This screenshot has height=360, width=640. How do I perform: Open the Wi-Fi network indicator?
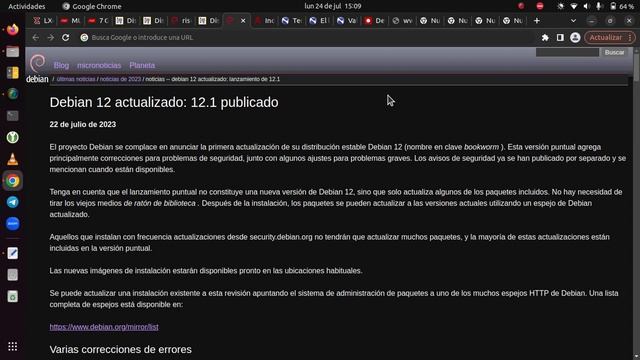coord(574,6)
